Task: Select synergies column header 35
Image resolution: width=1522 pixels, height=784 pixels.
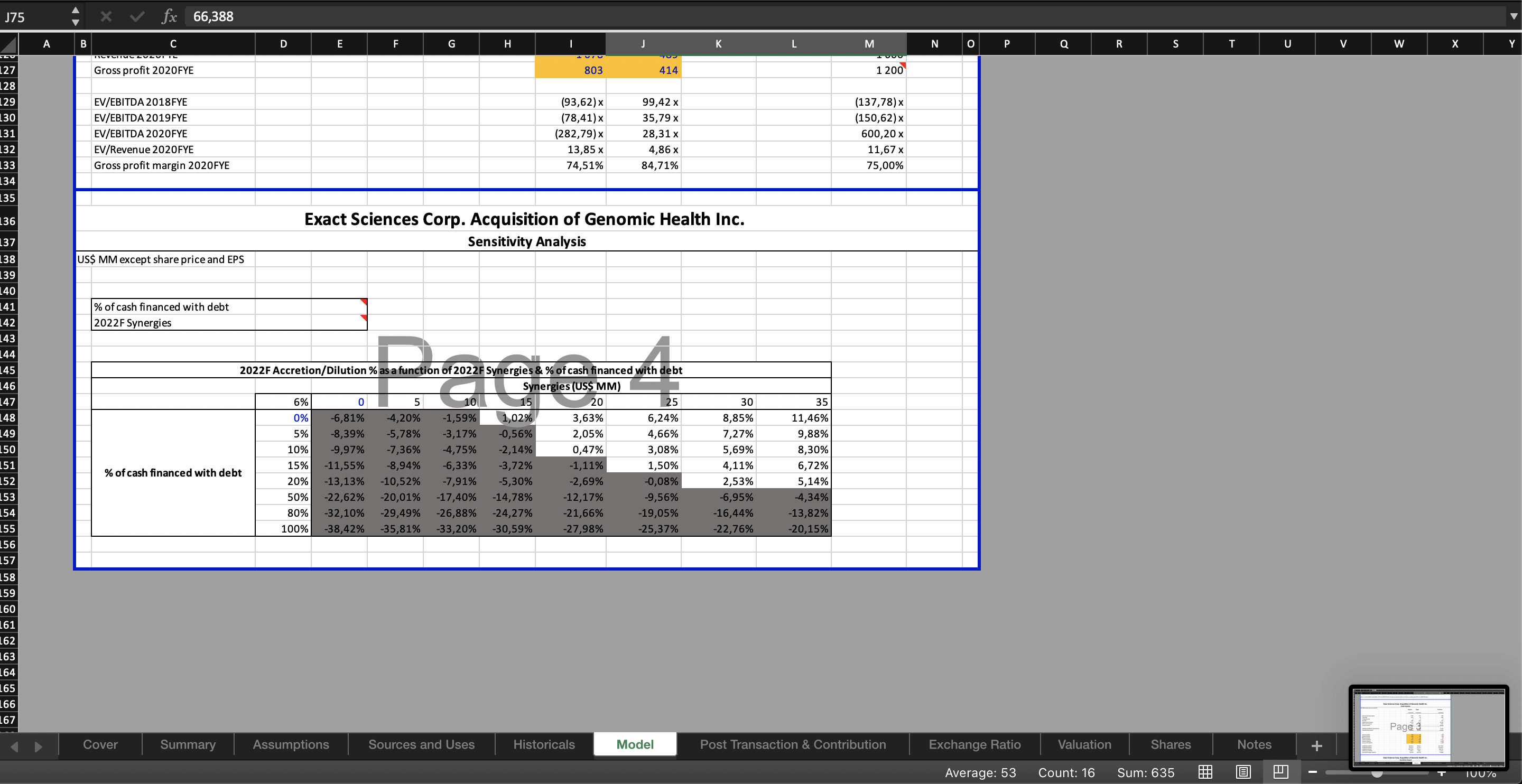Action: coord(793,403)
